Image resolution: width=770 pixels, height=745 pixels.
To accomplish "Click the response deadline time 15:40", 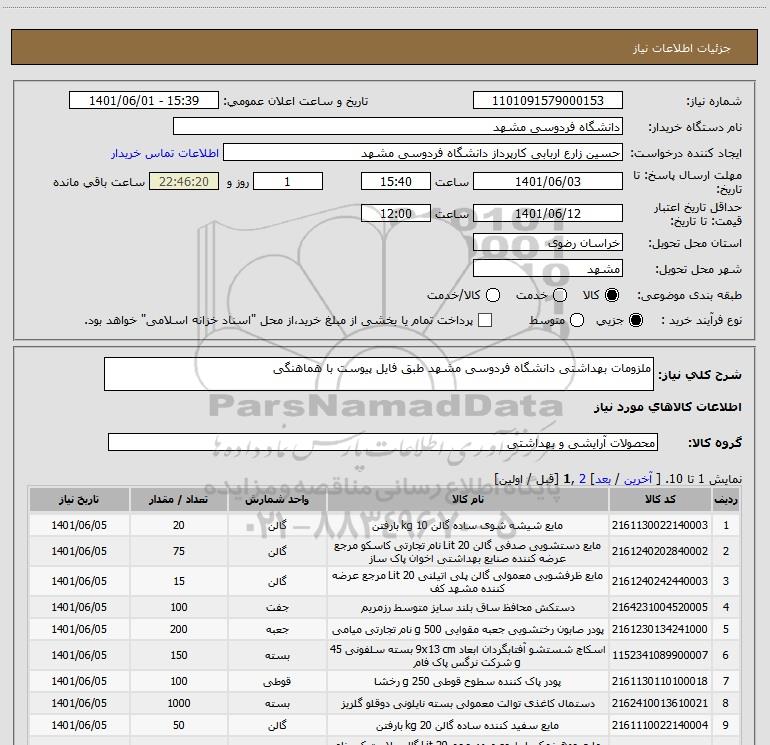I will pyautogui.click(x=396, y=182).
